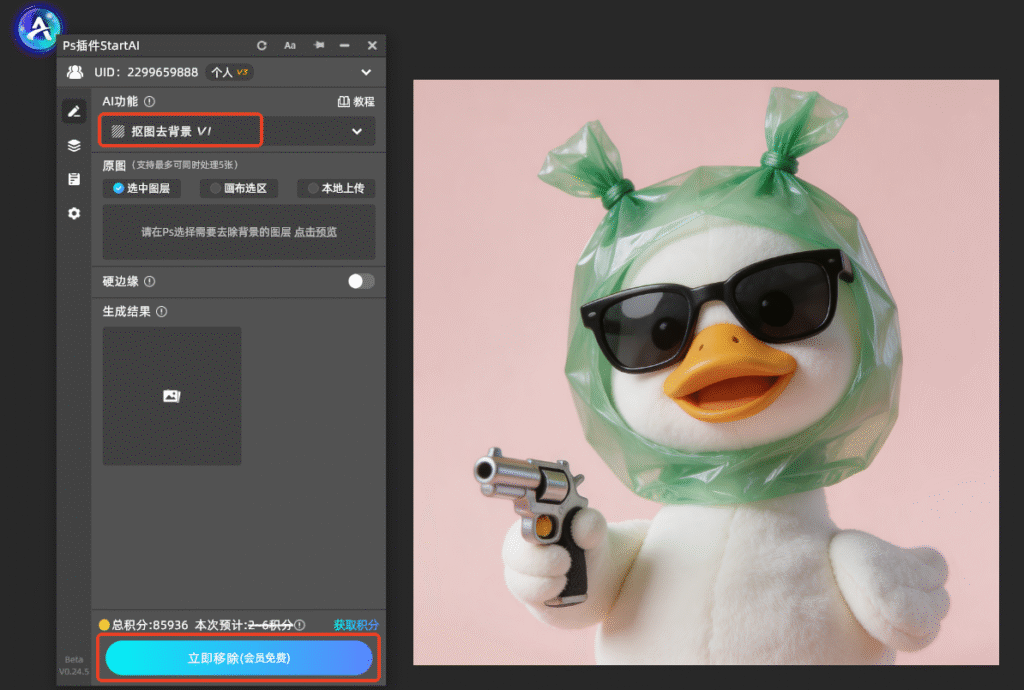This screenshot has height=690, width=1024.
Task: Pin the StartAI plugin panel
Action: click(x=319, y=45)
